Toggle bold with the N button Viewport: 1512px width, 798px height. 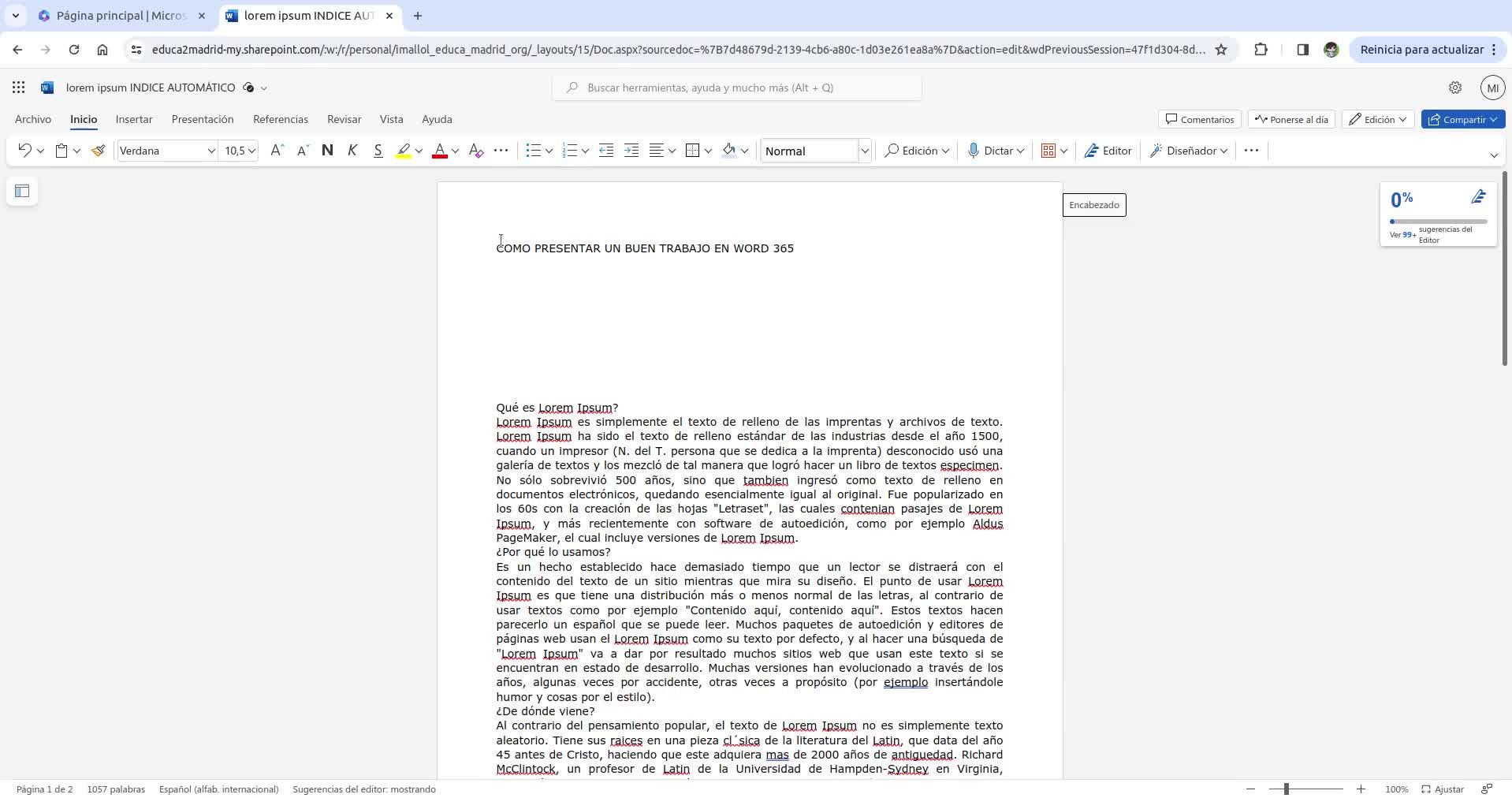[x=327, y=151]
